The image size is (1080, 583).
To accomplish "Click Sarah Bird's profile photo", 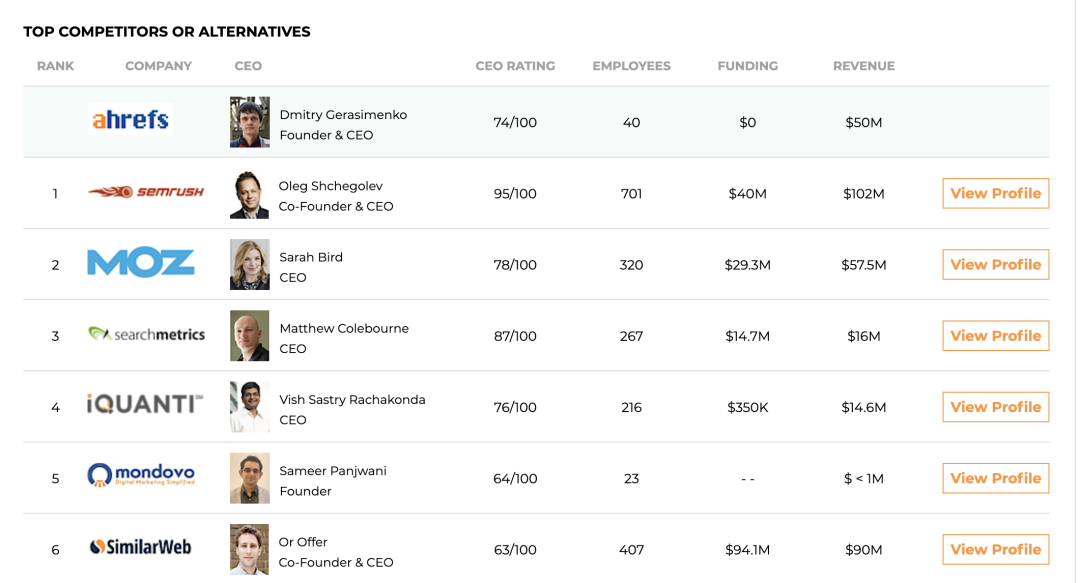I will [249, 265].
